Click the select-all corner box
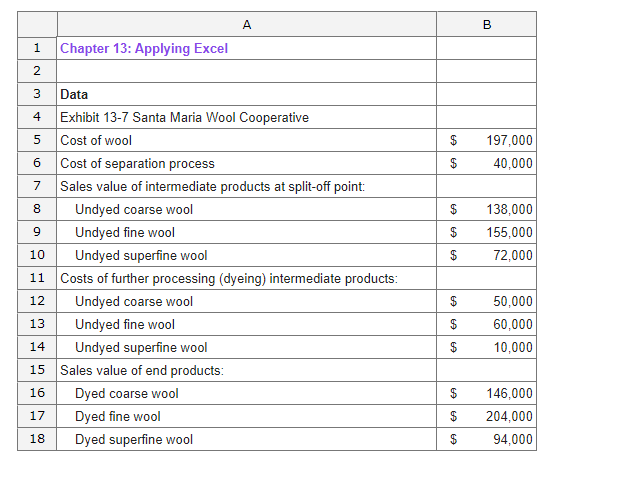Viewport: 619px width, 483px height. click(37, 24)
